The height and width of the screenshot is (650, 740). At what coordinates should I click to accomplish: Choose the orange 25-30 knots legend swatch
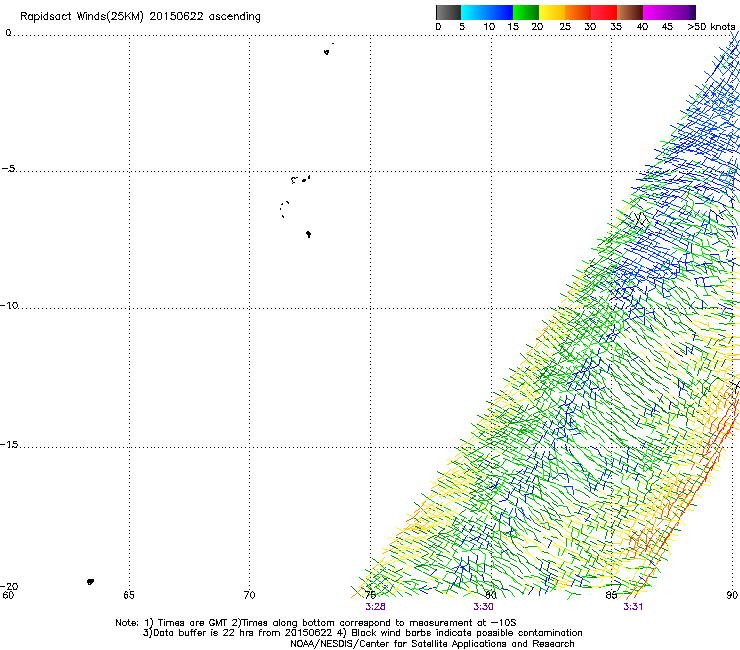[578, 12]
